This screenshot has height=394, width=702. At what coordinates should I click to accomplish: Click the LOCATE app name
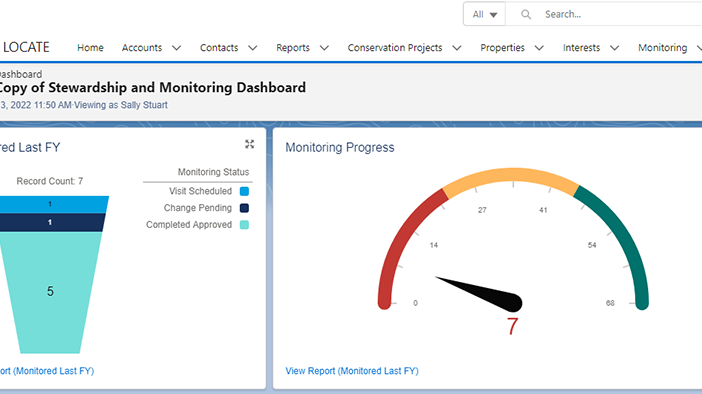(26, 47)
